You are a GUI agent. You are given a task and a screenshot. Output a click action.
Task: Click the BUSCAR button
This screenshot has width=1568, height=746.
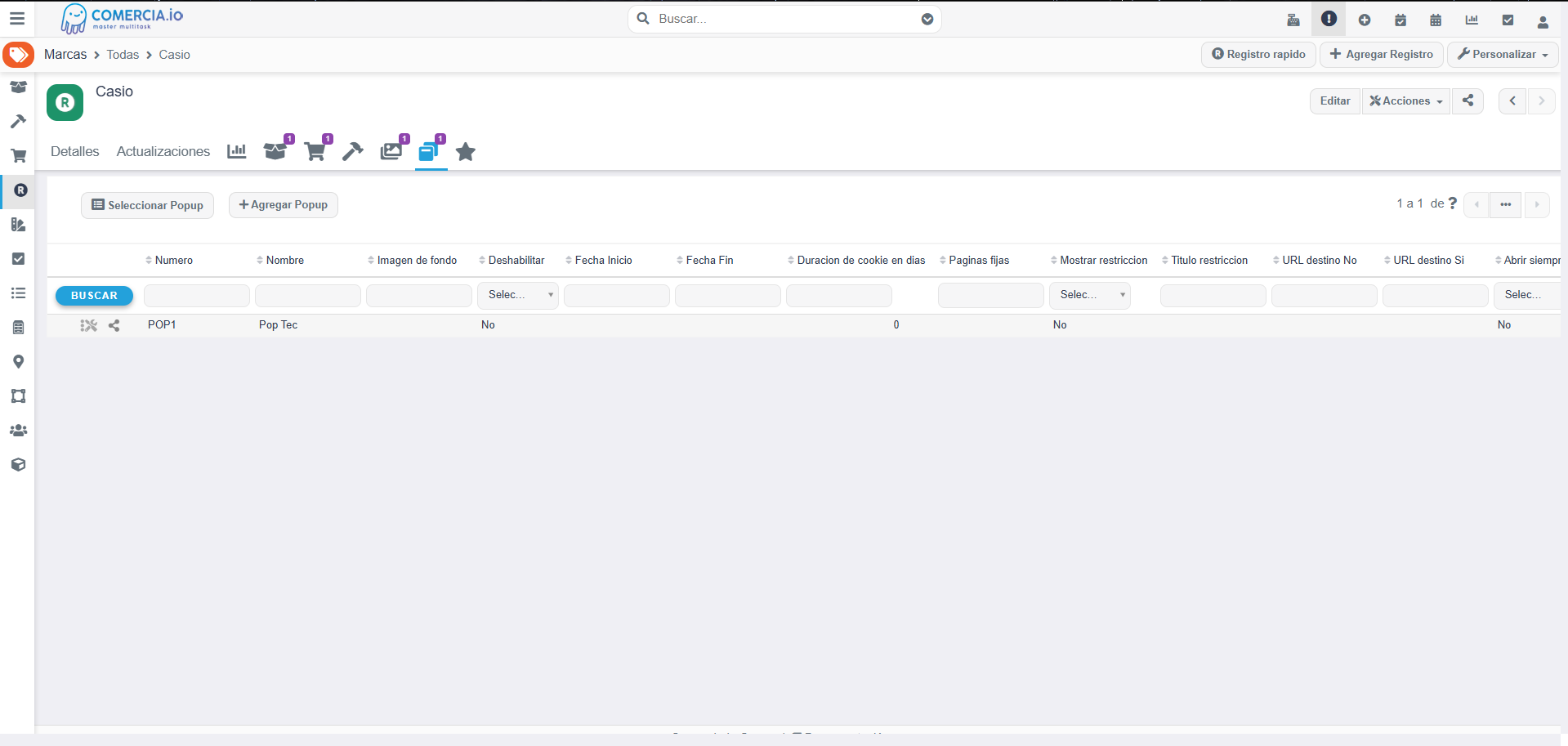[x=94, y=296]
